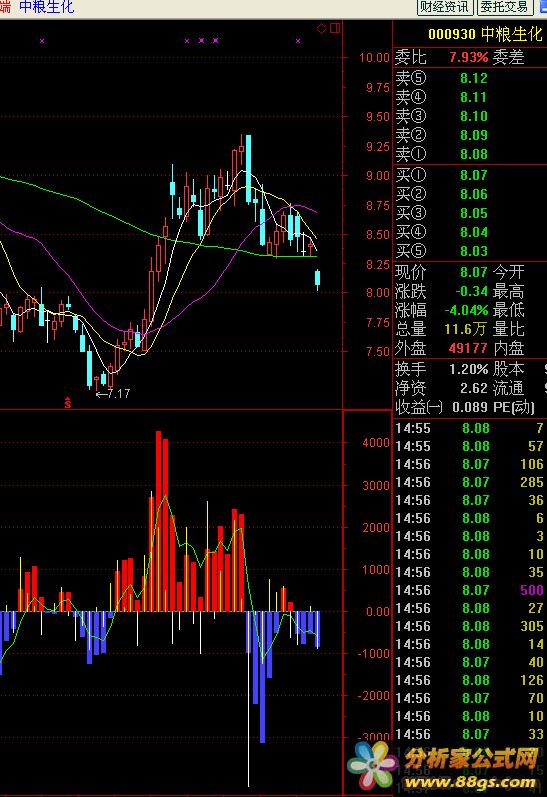This screenshot has height=797, width=547.
Task: Select the 买④ price 8.04
Action: (474, 232)
